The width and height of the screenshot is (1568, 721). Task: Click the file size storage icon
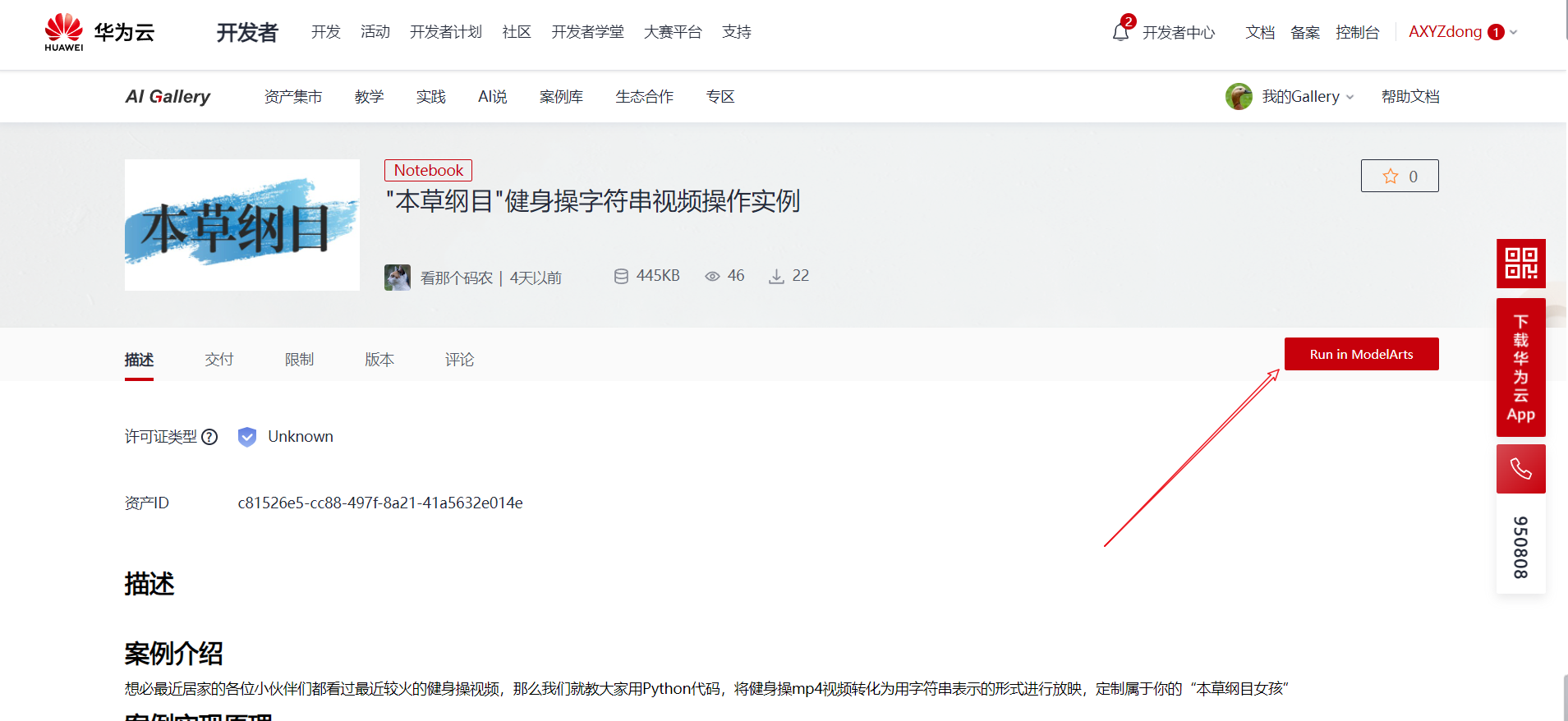pyautogui.click(x=621, y=277)
